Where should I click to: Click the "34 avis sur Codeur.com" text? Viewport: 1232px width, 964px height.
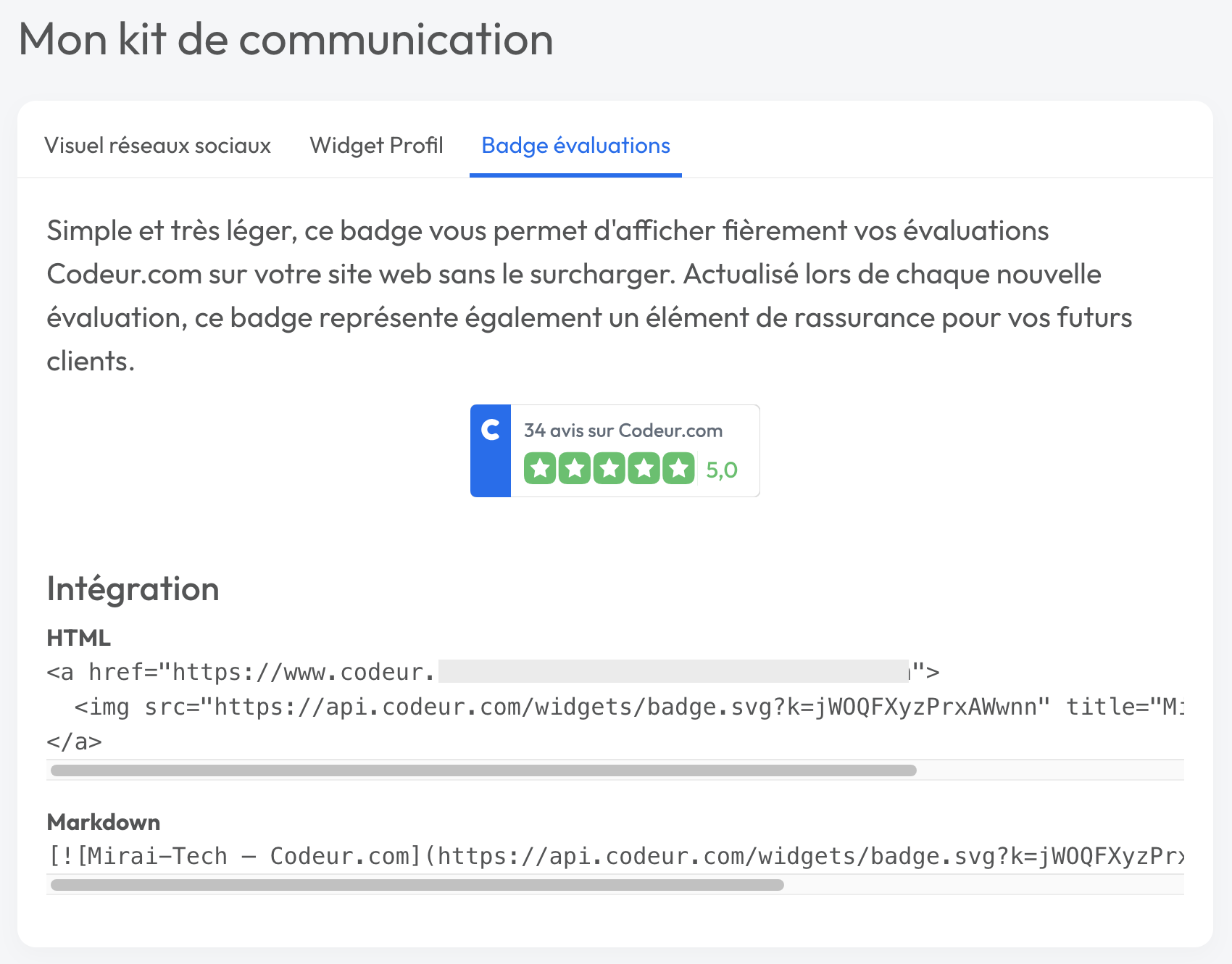click(x=623, y=431)
